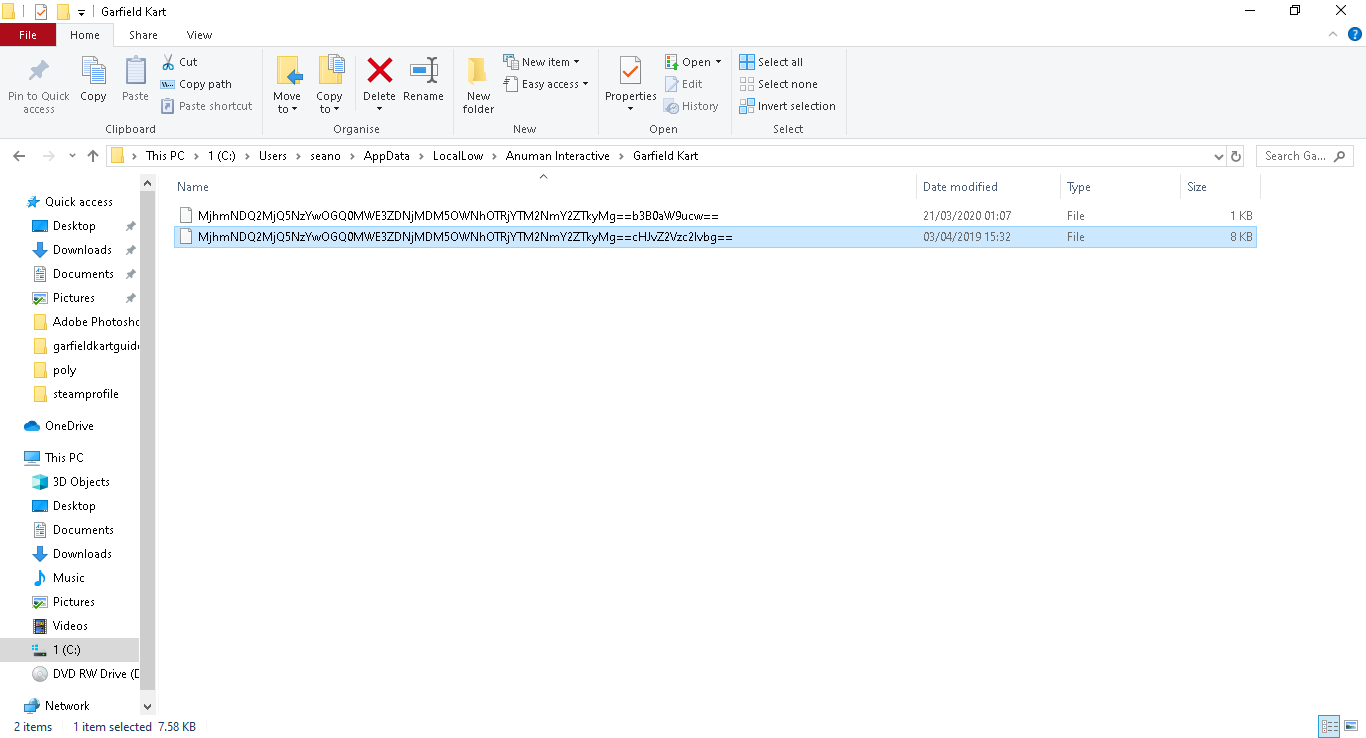Click the Open dropdown in ribbon
This screenshot has width=1366, height=738.
click(692, 62)
